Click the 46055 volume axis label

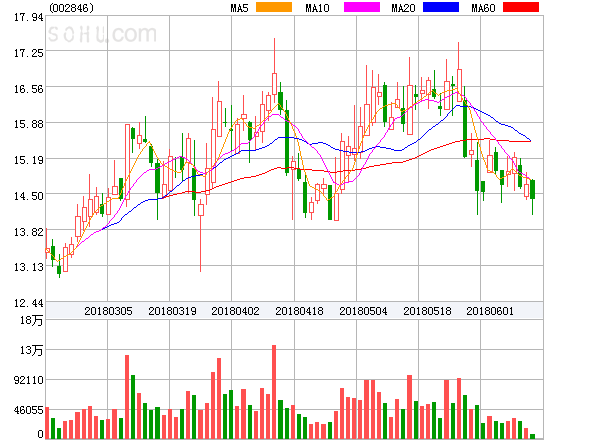coord(29,411)
